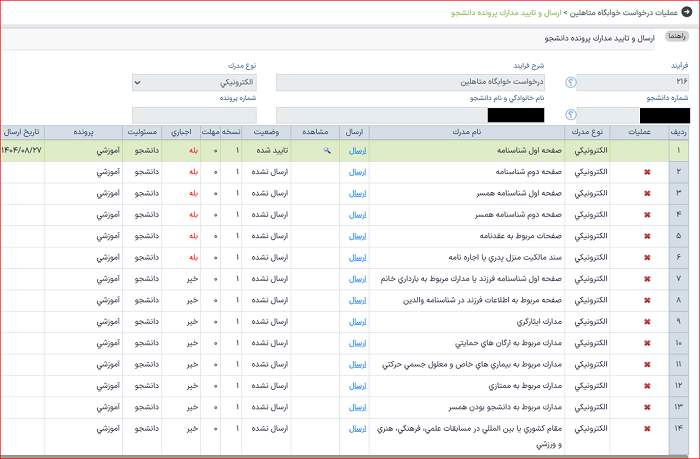Click red X for مقام كشوري row

click(647, 429)
